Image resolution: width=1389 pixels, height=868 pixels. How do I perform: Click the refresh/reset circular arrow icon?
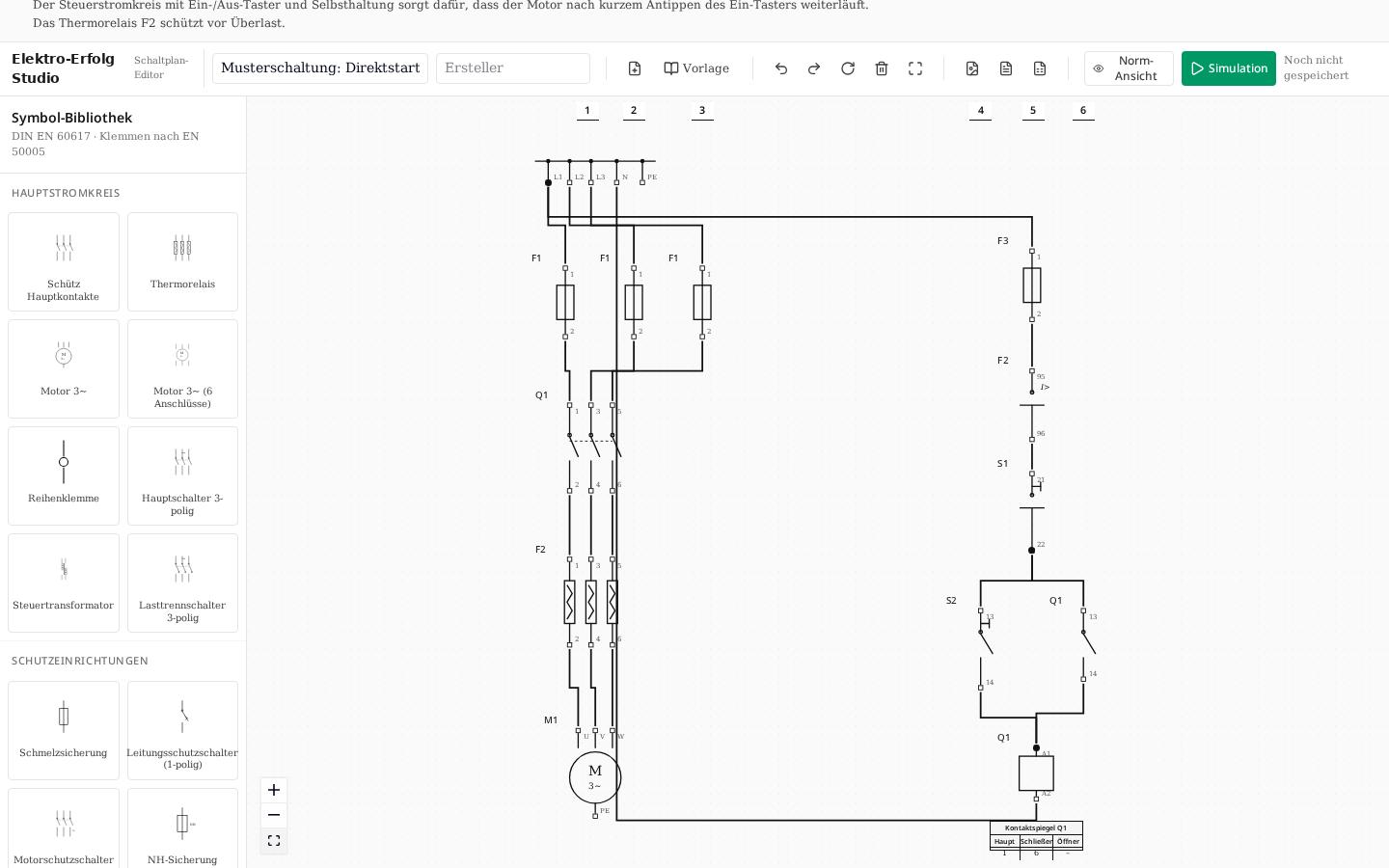point(848,68)
